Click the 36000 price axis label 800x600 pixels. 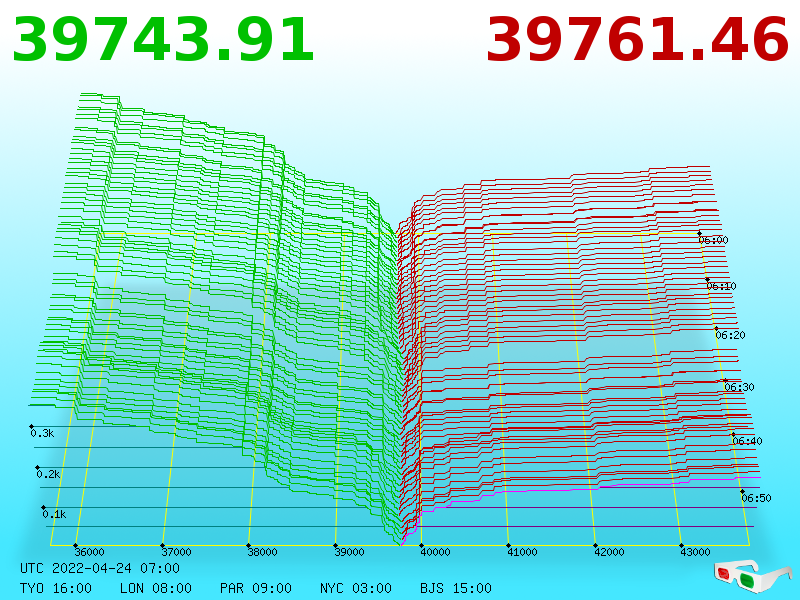coord(89,552)
